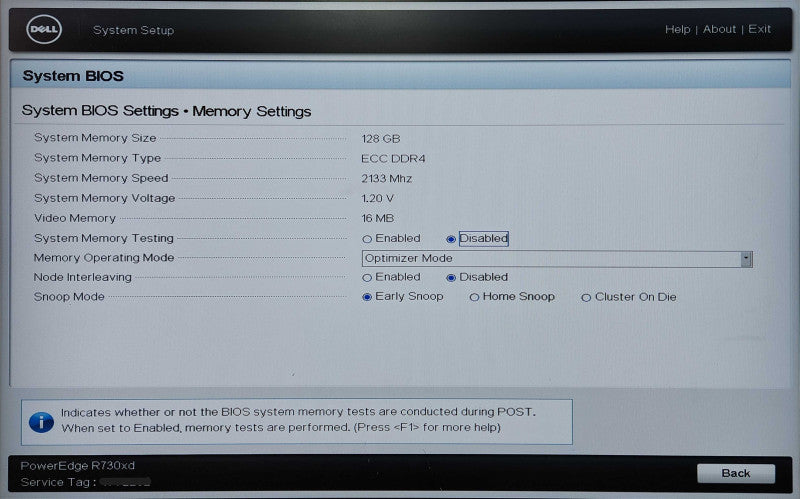Click the ECC DDR4 value

[x=393, y=159]
